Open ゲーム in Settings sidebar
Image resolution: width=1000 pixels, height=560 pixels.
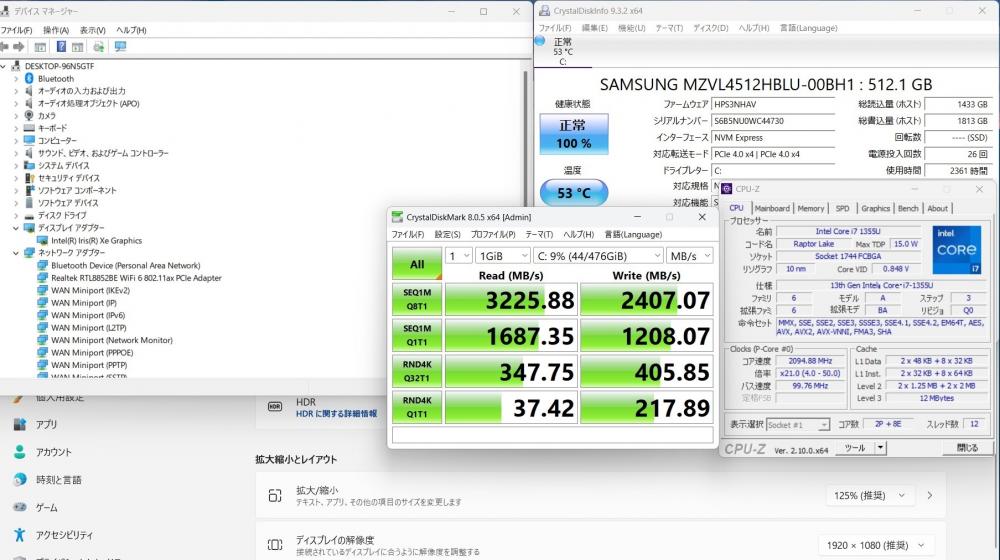point(46,508)
